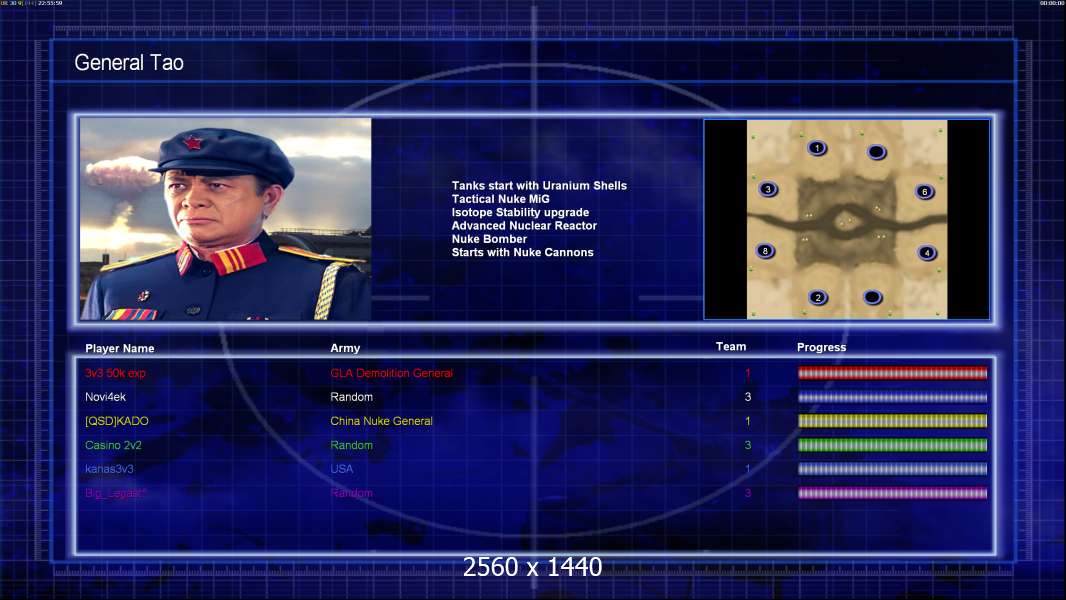Screen dimensions: 1066x600
Task: Select player kanas3v3
Action: click(109, 469)
